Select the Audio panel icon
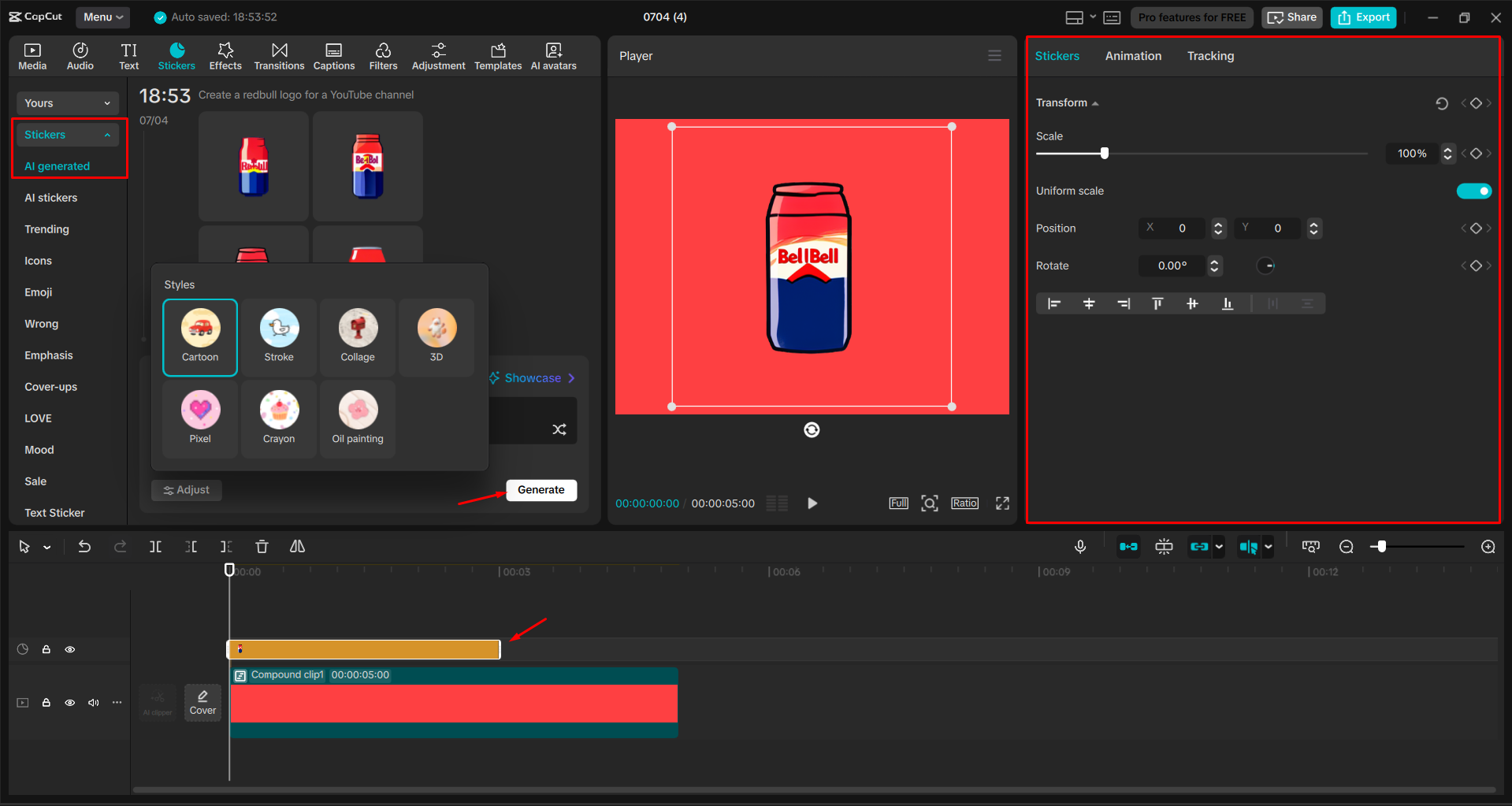 tap(80, 55)
